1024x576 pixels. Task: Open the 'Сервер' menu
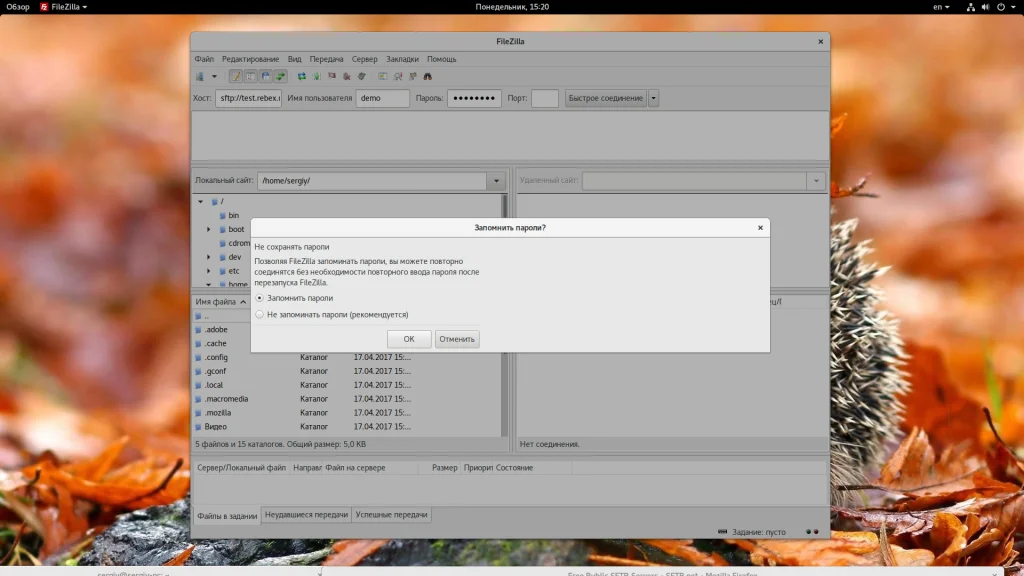point(365,59)
